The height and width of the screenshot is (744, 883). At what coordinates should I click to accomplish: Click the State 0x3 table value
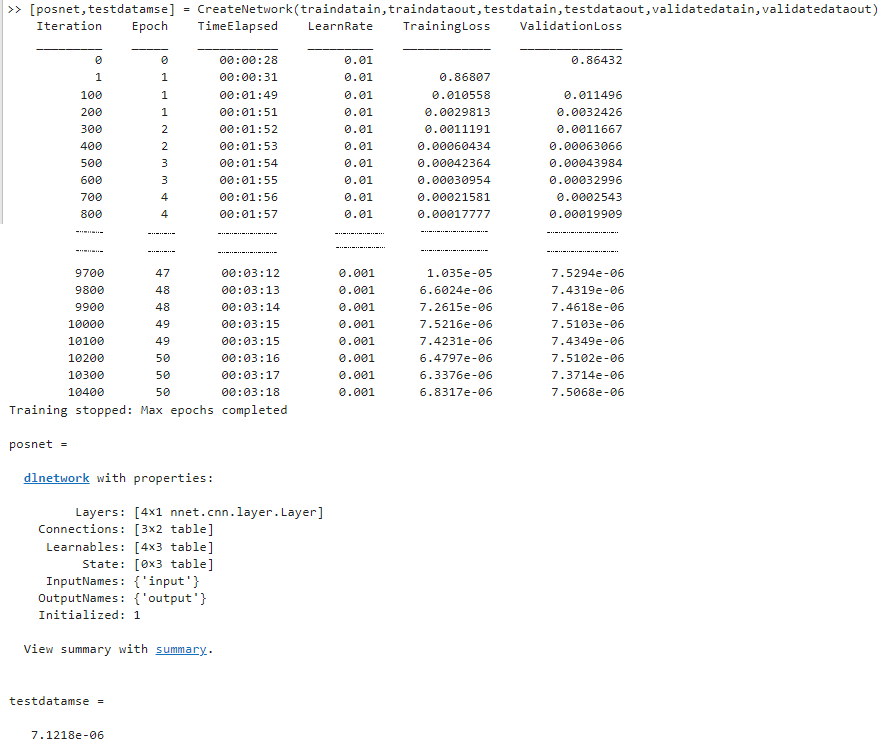click(172, 564)
